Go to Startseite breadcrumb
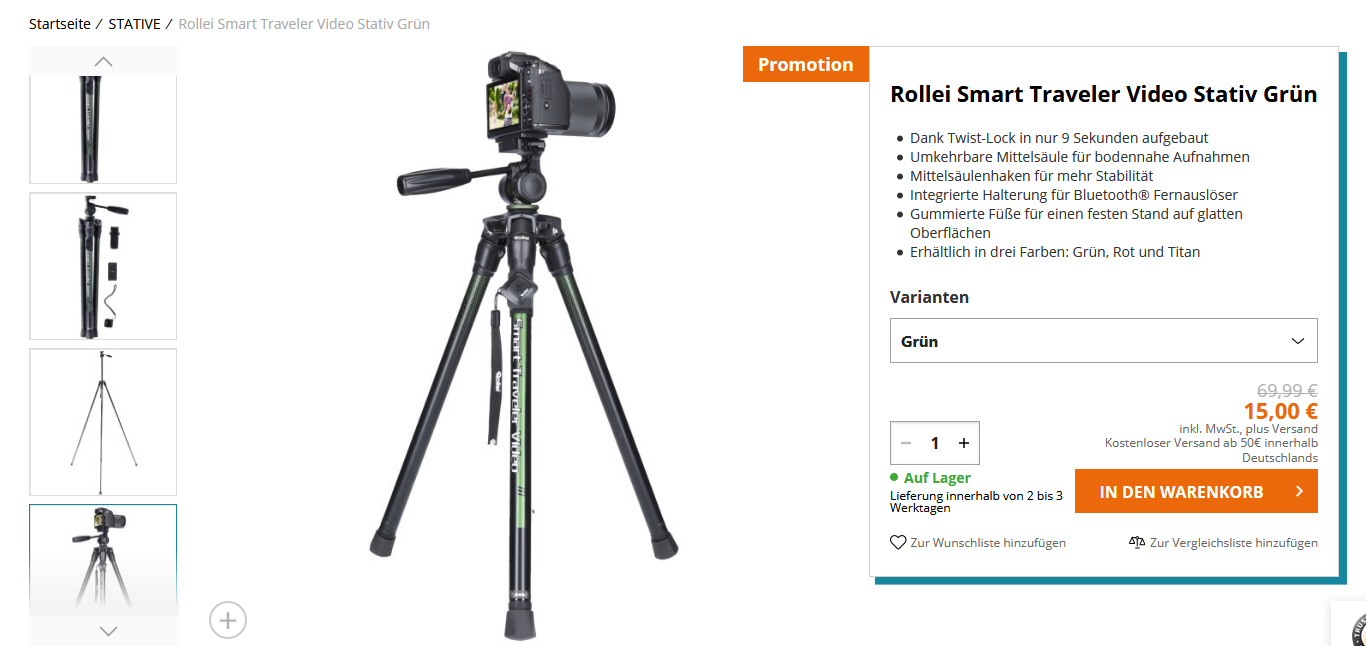Image resolution: width=1366 pixels, height=646 pixels. click(60, 24)
